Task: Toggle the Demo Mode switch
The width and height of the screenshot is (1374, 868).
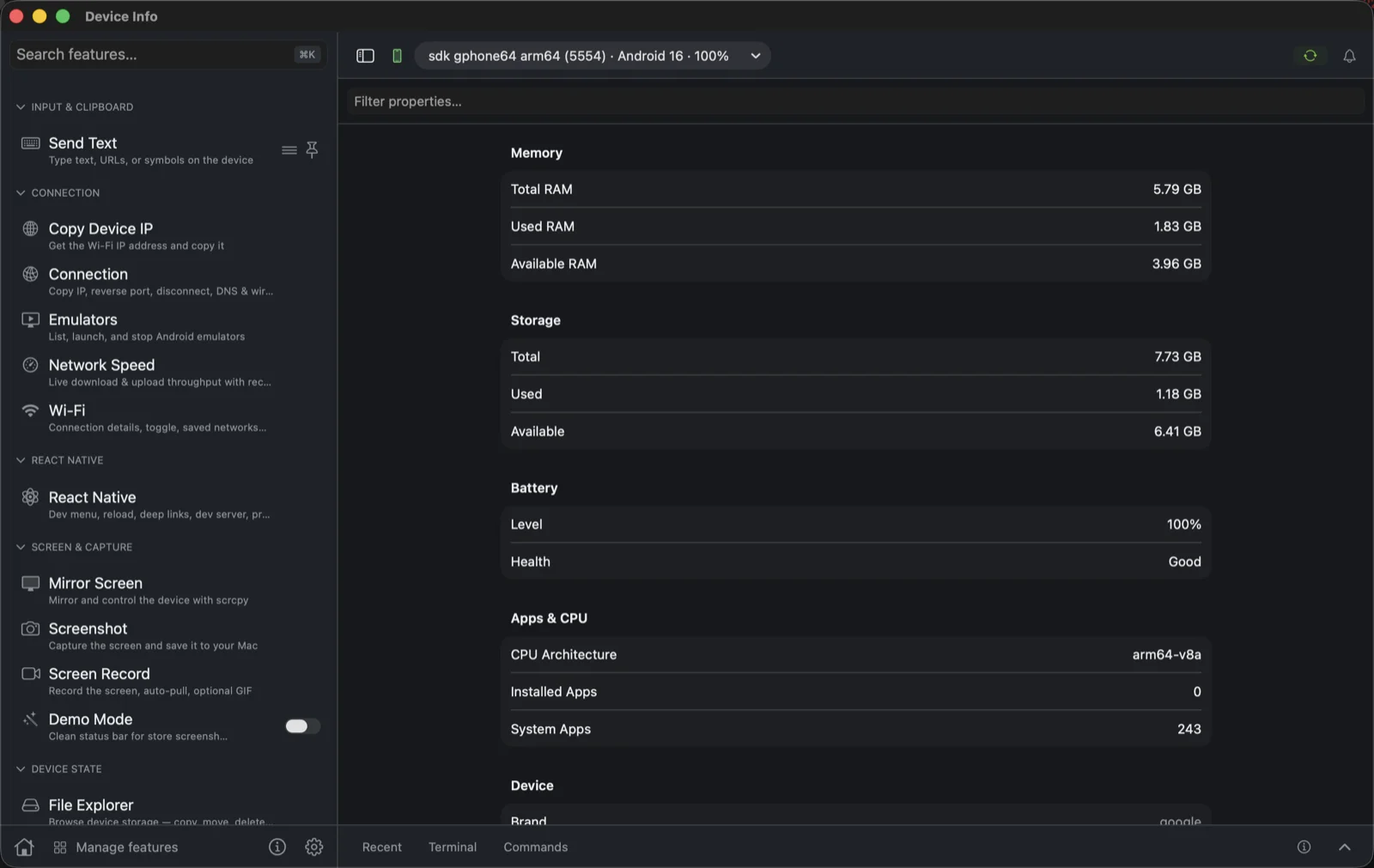Action: coord(302,726)
